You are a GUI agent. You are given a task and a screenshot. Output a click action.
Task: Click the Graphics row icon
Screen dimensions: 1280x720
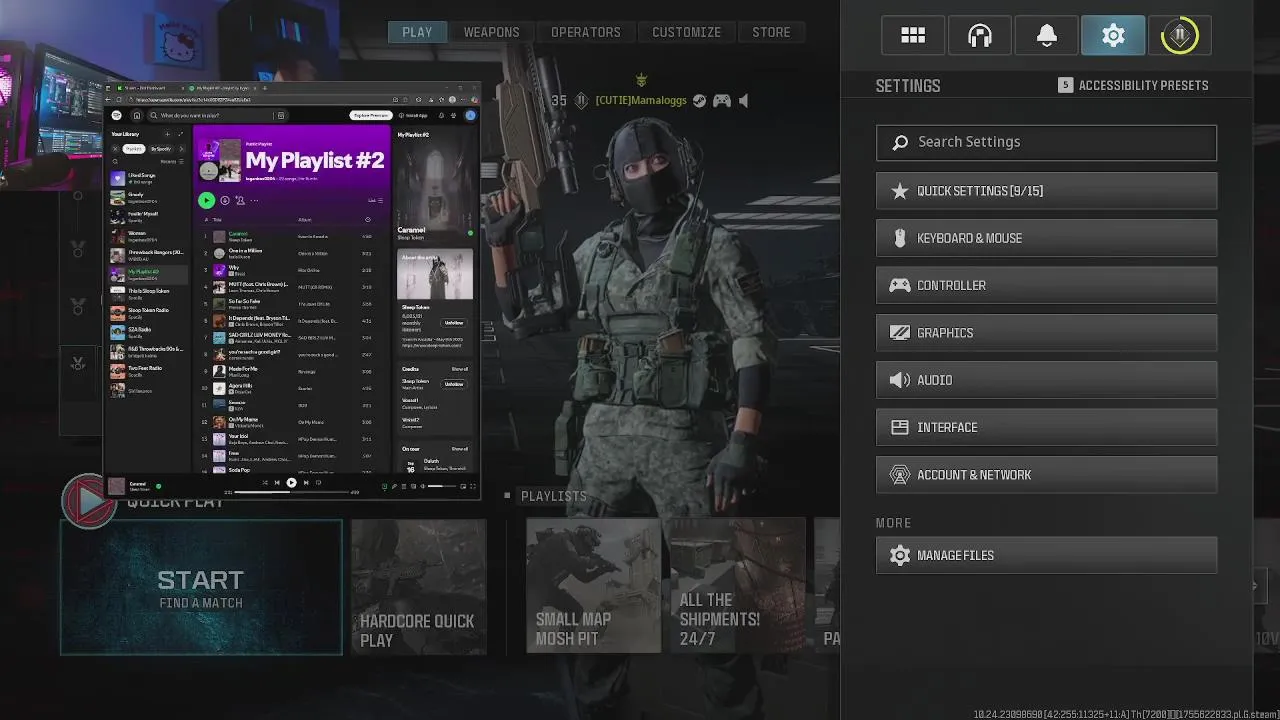point(900,333)
